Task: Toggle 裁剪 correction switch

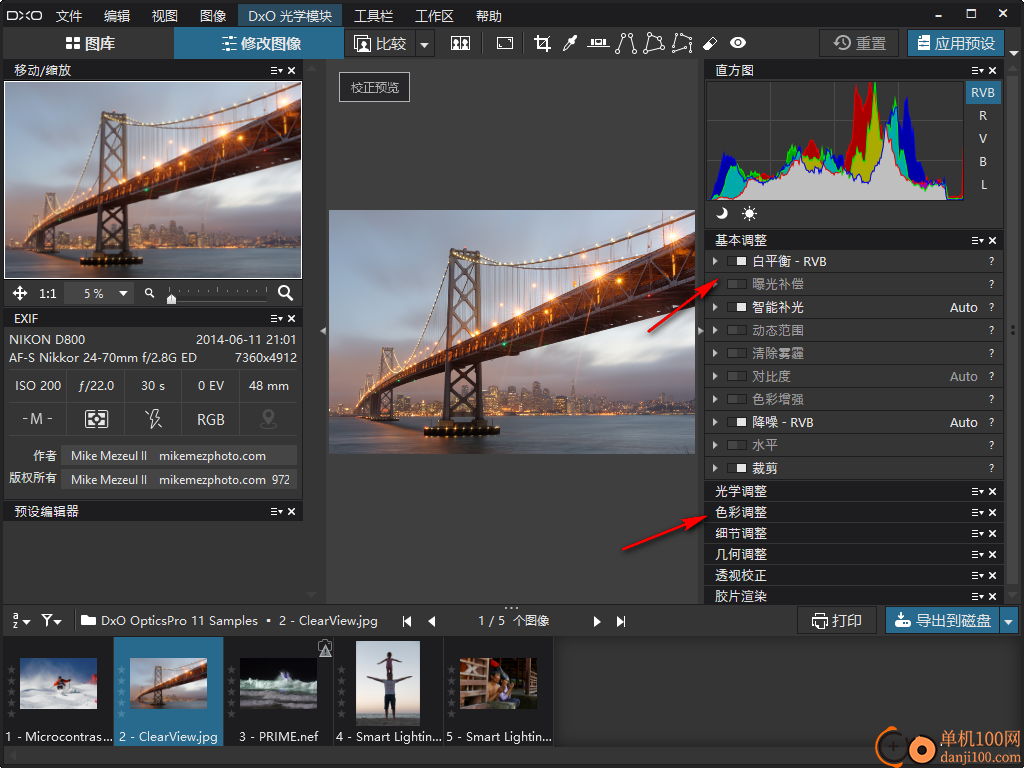Action: (x=737, y=468)
